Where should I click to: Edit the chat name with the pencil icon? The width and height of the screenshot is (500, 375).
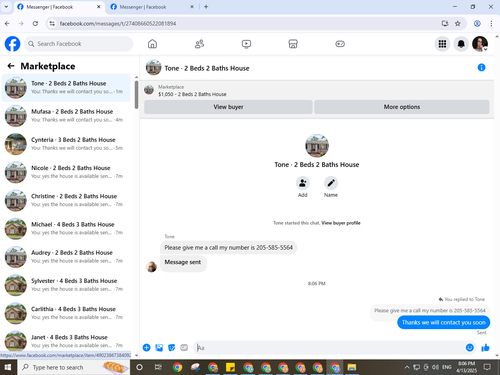pos(331,183)
